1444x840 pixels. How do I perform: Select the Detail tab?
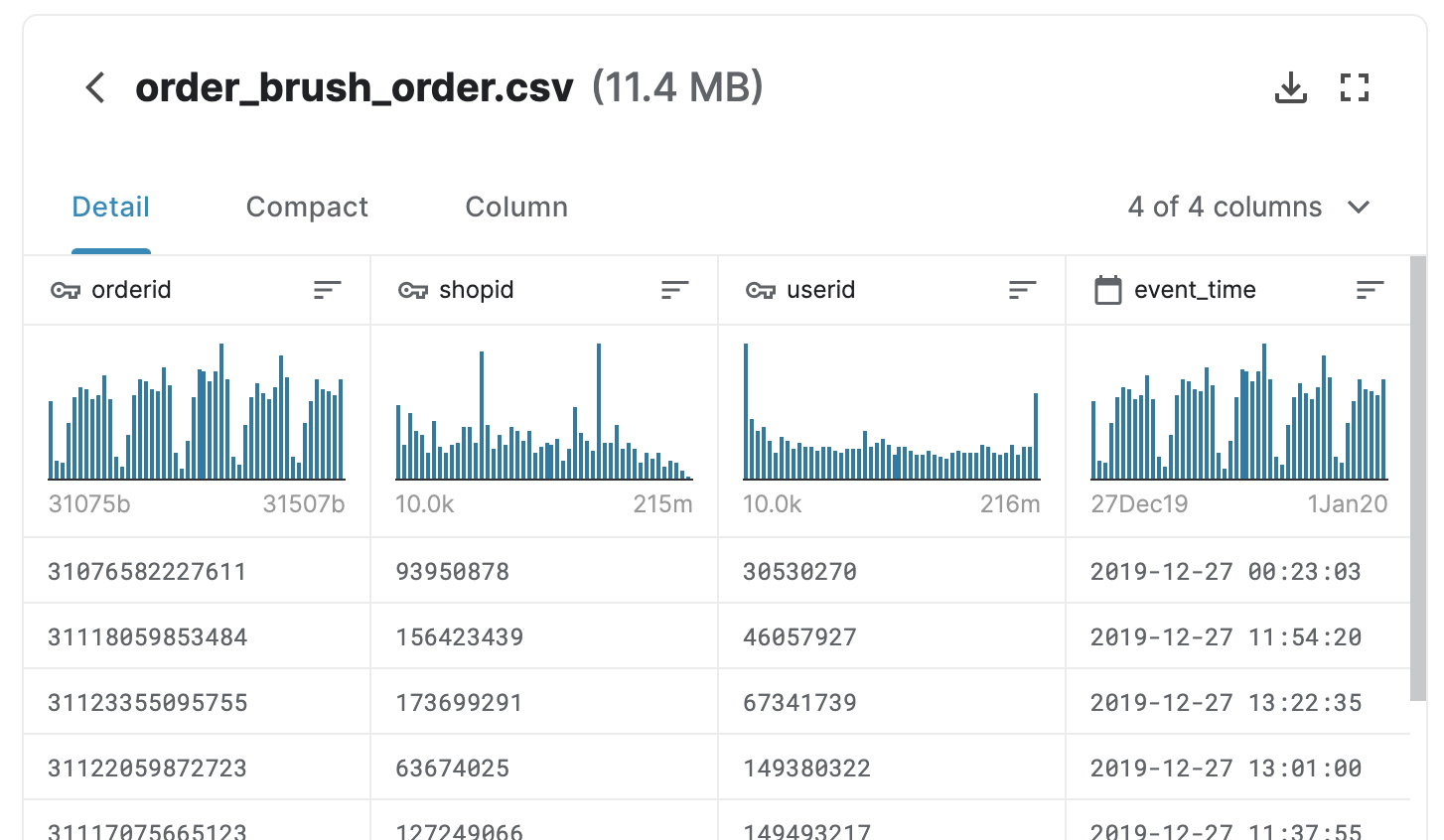[110, 207]
